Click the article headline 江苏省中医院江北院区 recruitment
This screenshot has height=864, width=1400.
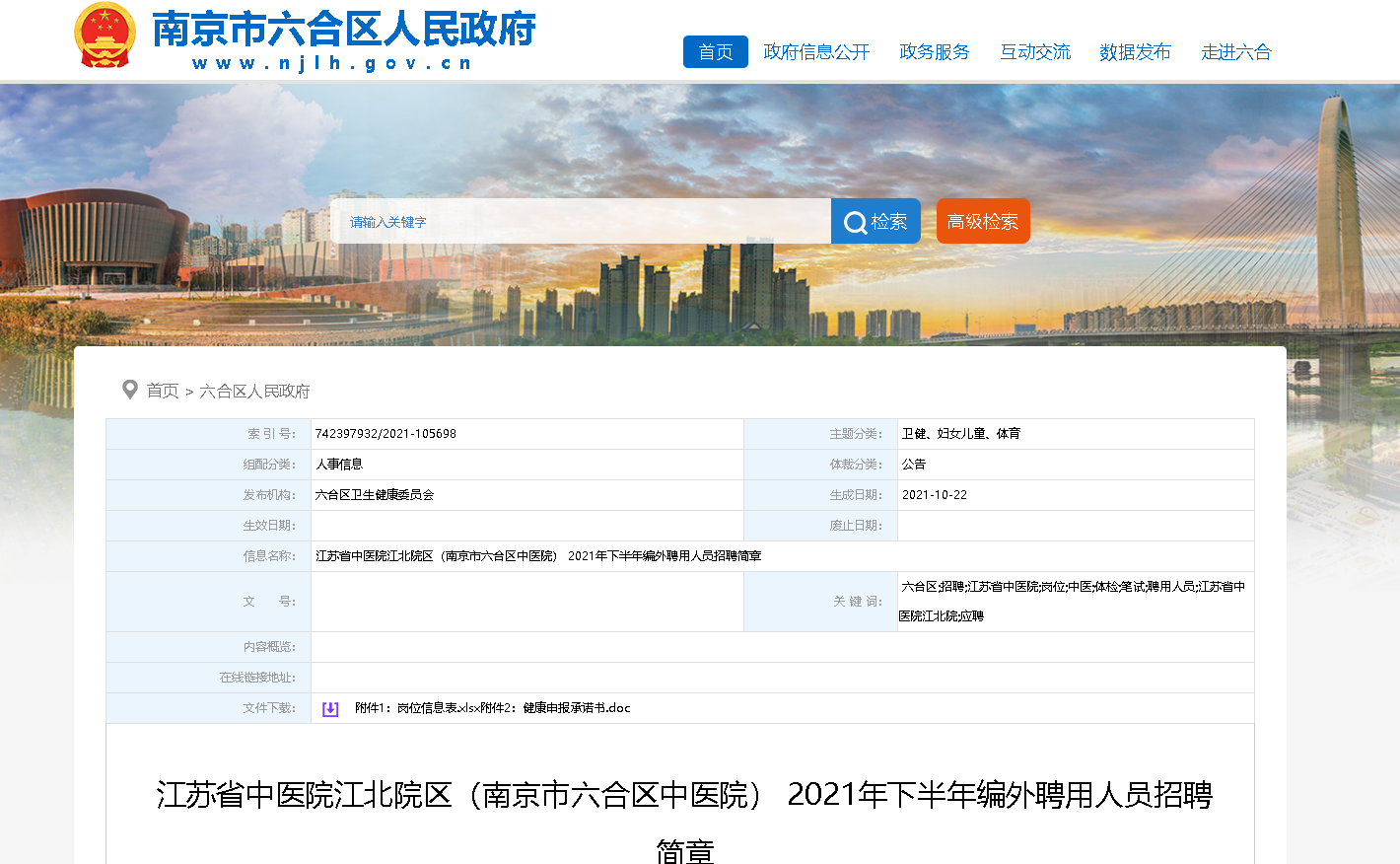[x=684, y=821]
